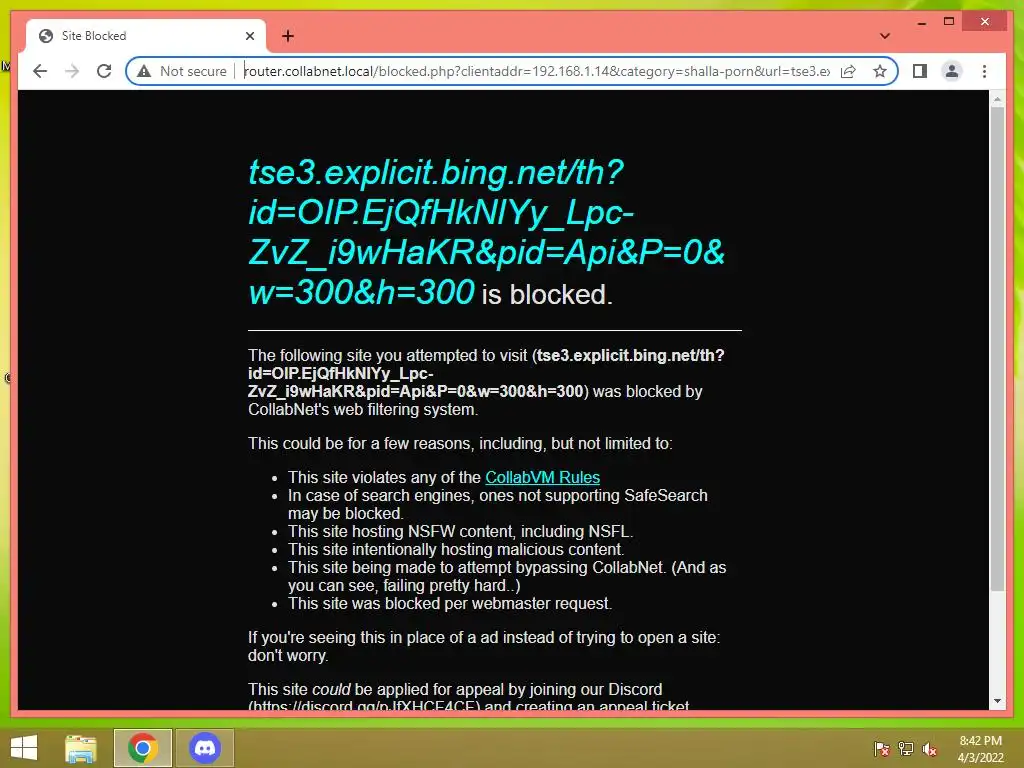Click 'This site intentionally hosting malicious content' bullet
Screen dimensions: 1024x768
pyautogui.click(x=456, y=549)
